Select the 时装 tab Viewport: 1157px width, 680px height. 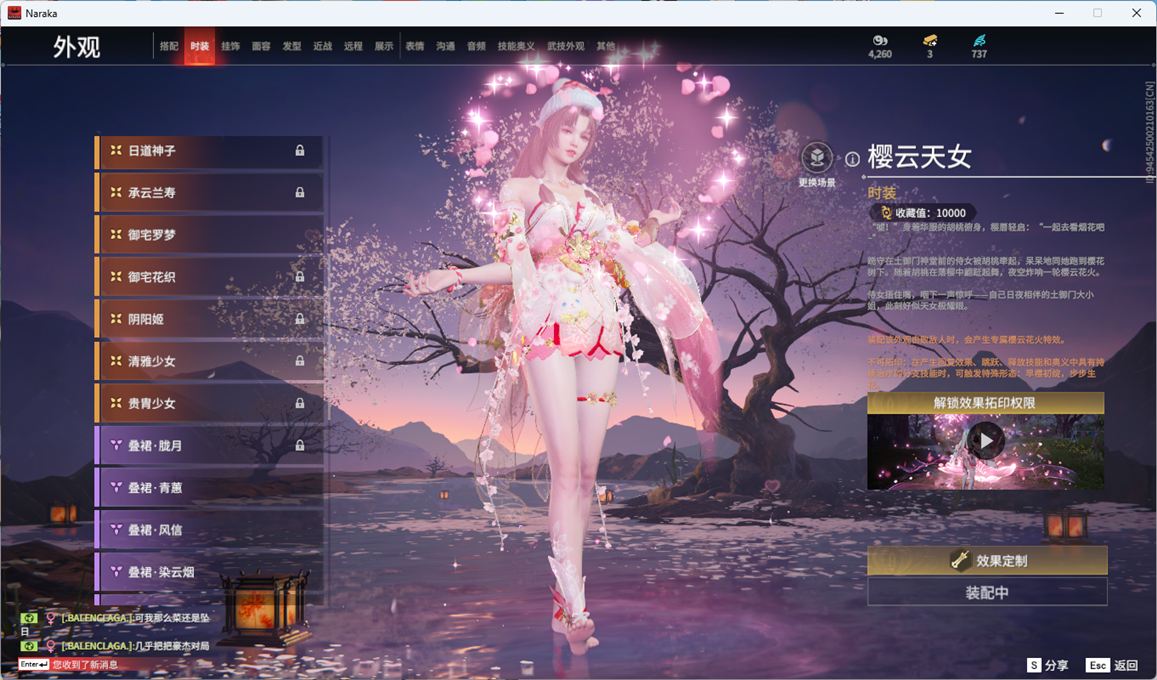199,46
